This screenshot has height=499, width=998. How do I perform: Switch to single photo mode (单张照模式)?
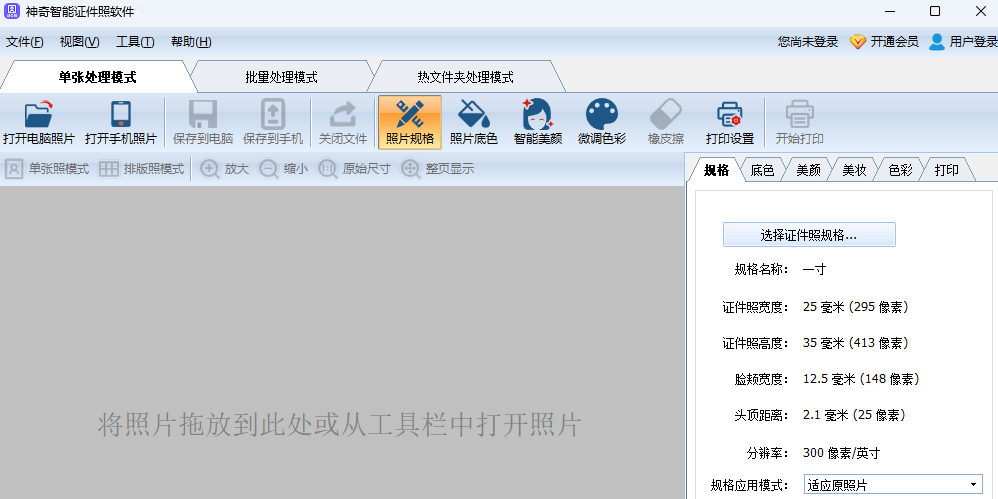coord(48,169)
